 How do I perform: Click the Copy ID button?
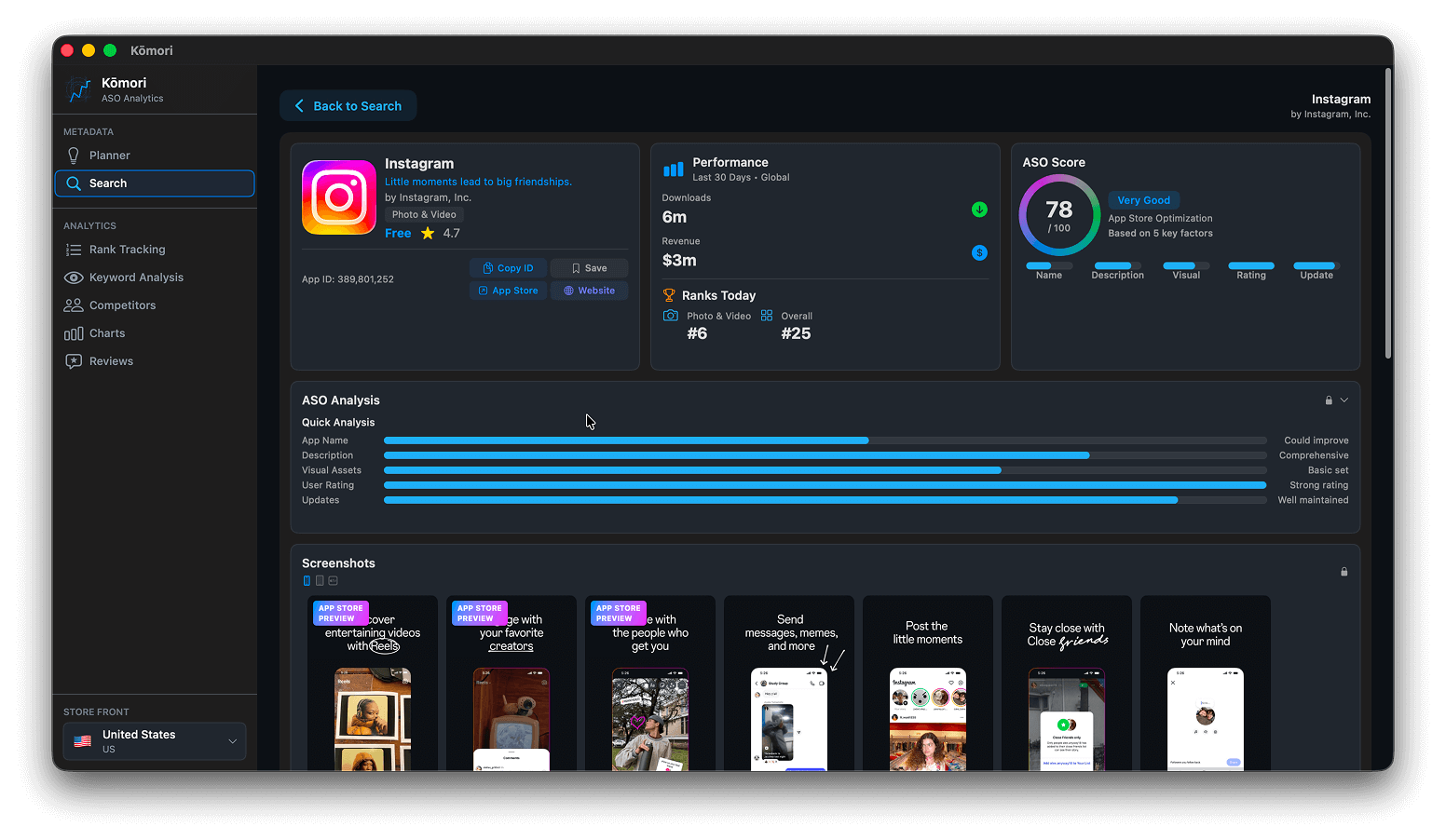(x=508, y=267)
